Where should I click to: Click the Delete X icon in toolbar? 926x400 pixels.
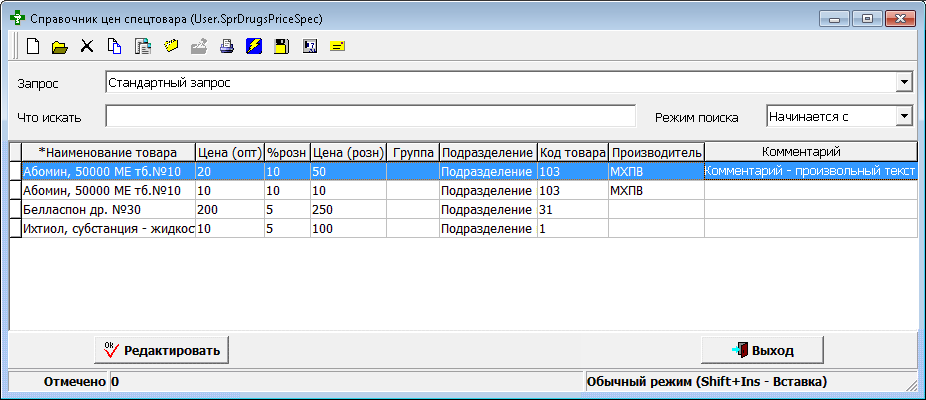(x=87, y=46)
